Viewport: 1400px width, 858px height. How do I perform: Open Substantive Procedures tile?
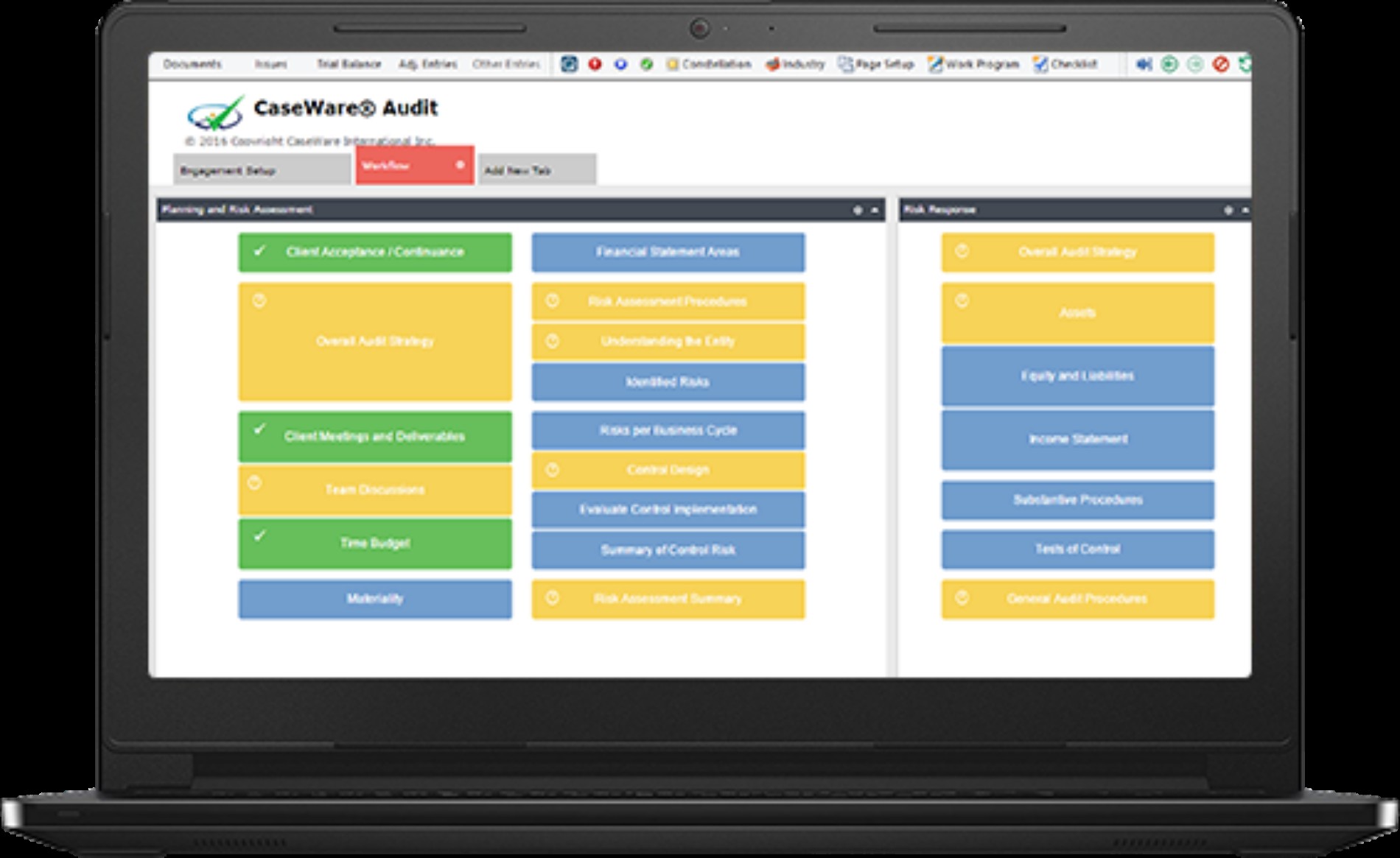(x=1078, y=500)
